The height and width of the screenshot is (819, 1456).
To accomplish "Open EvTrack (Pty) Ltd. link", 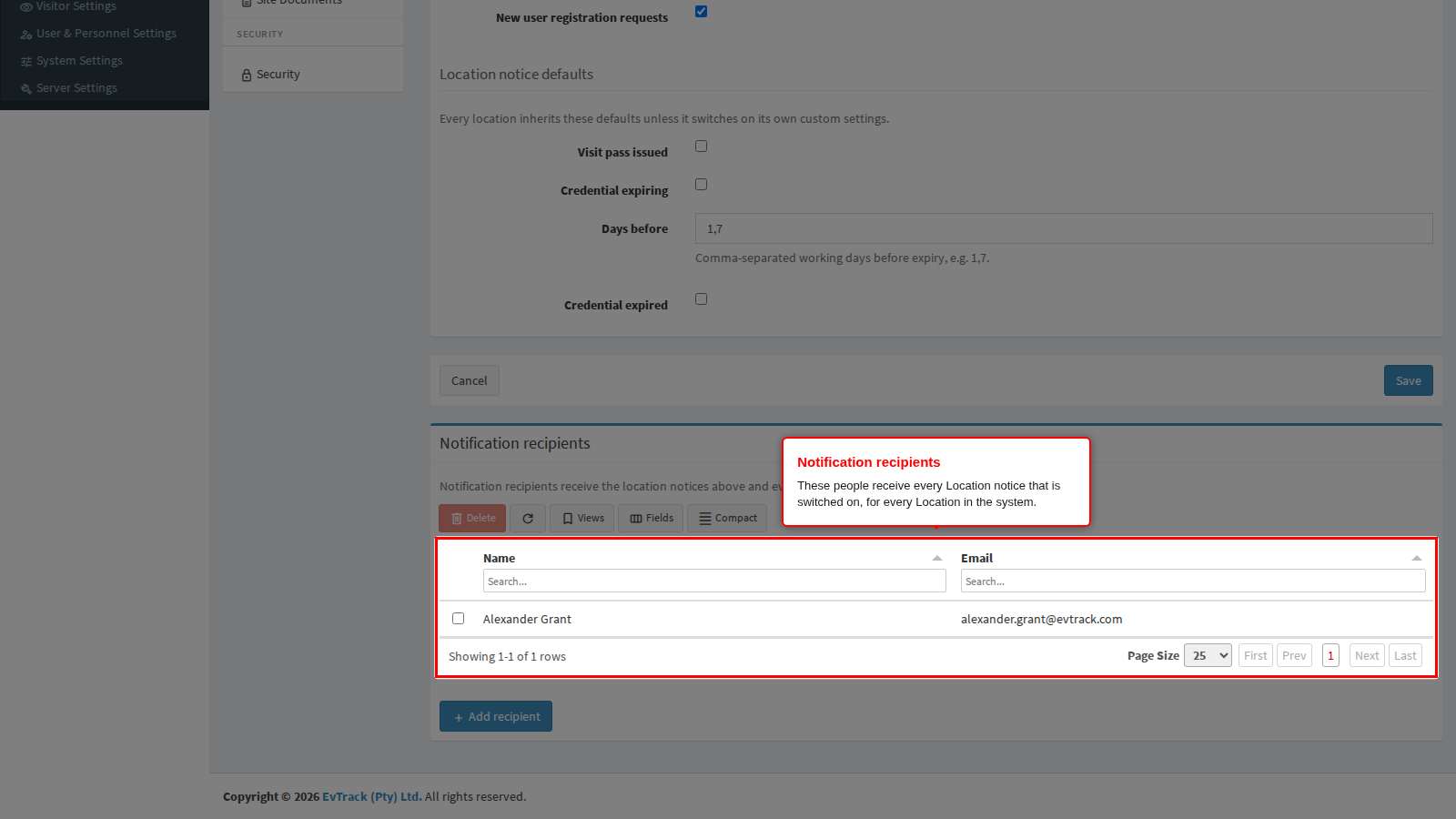I will click(371, 796).
